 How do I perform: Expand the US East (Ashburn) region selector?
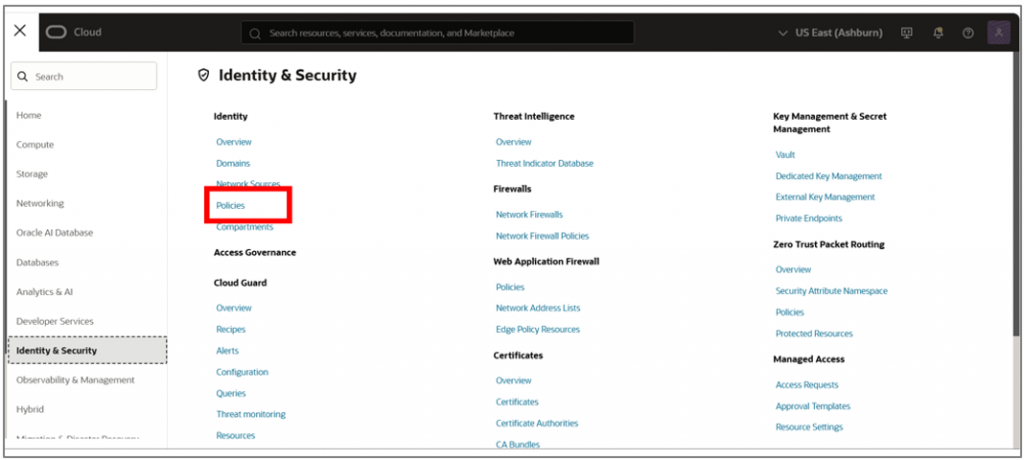click(x=830, y=33)
